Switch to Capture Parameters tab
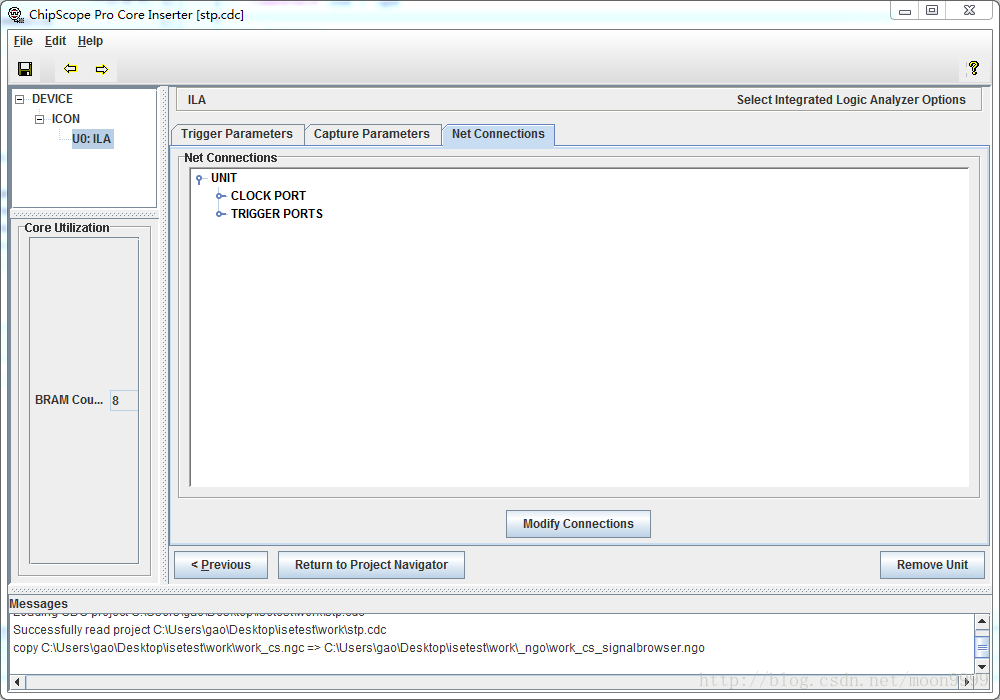Screen dimensions: 1000x700 tap(372, 134)
